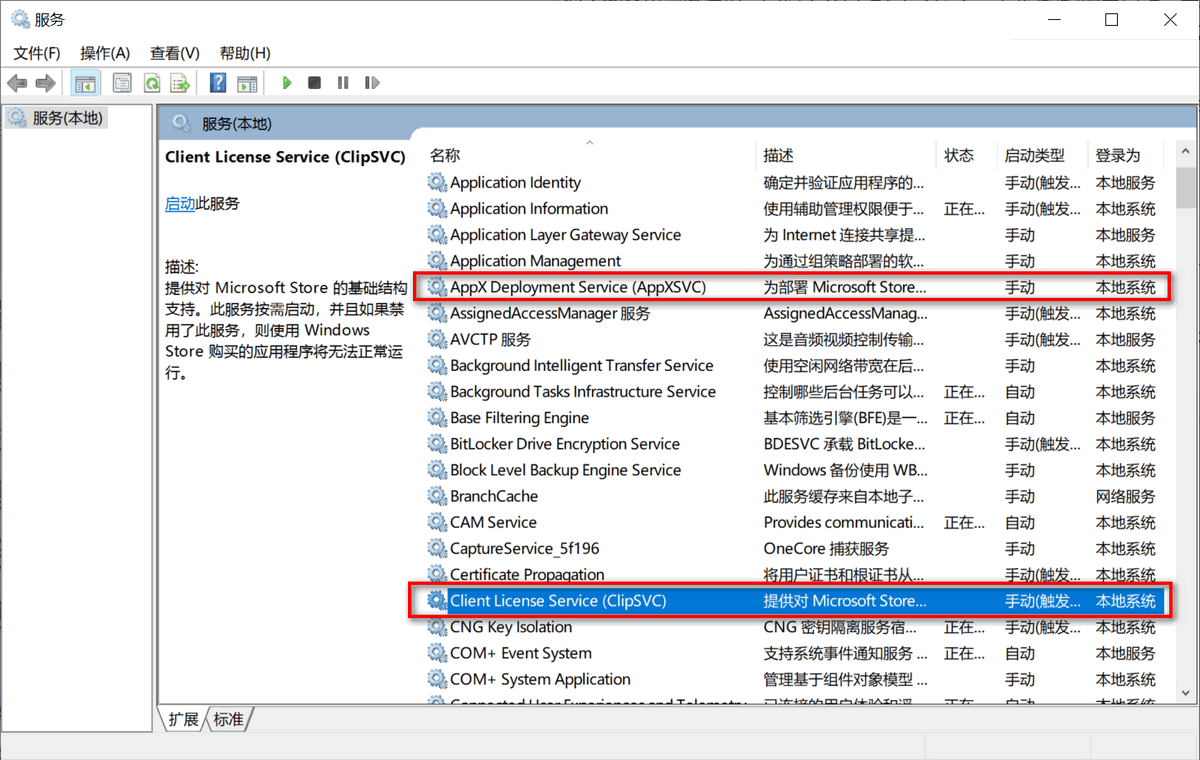The height and width of the screenshot is (760, 1200).
Task: Click the green Start Service icon
Action: coord(287,83)
